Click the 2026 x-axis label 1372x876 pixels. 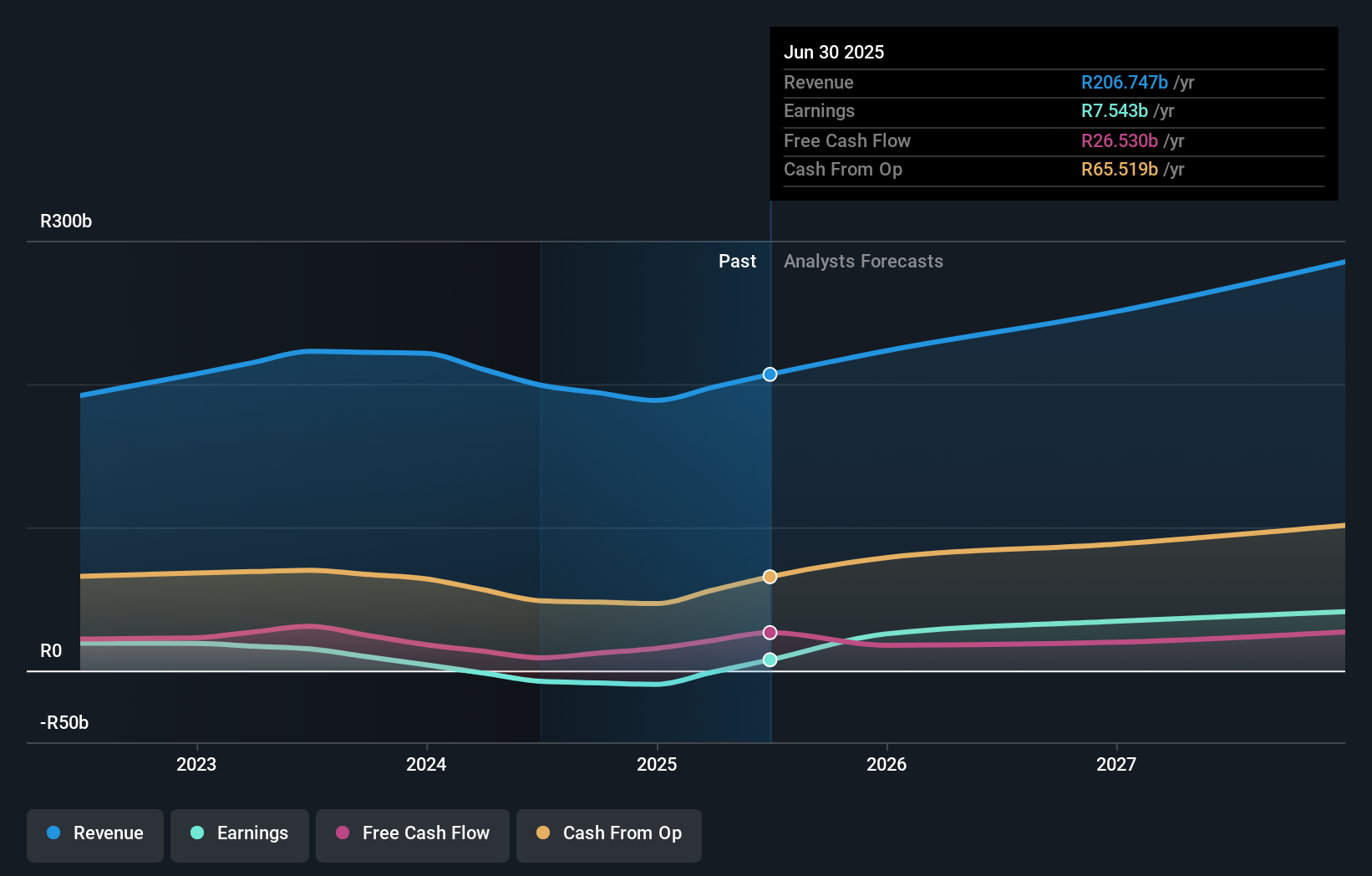tap(887, 764)
